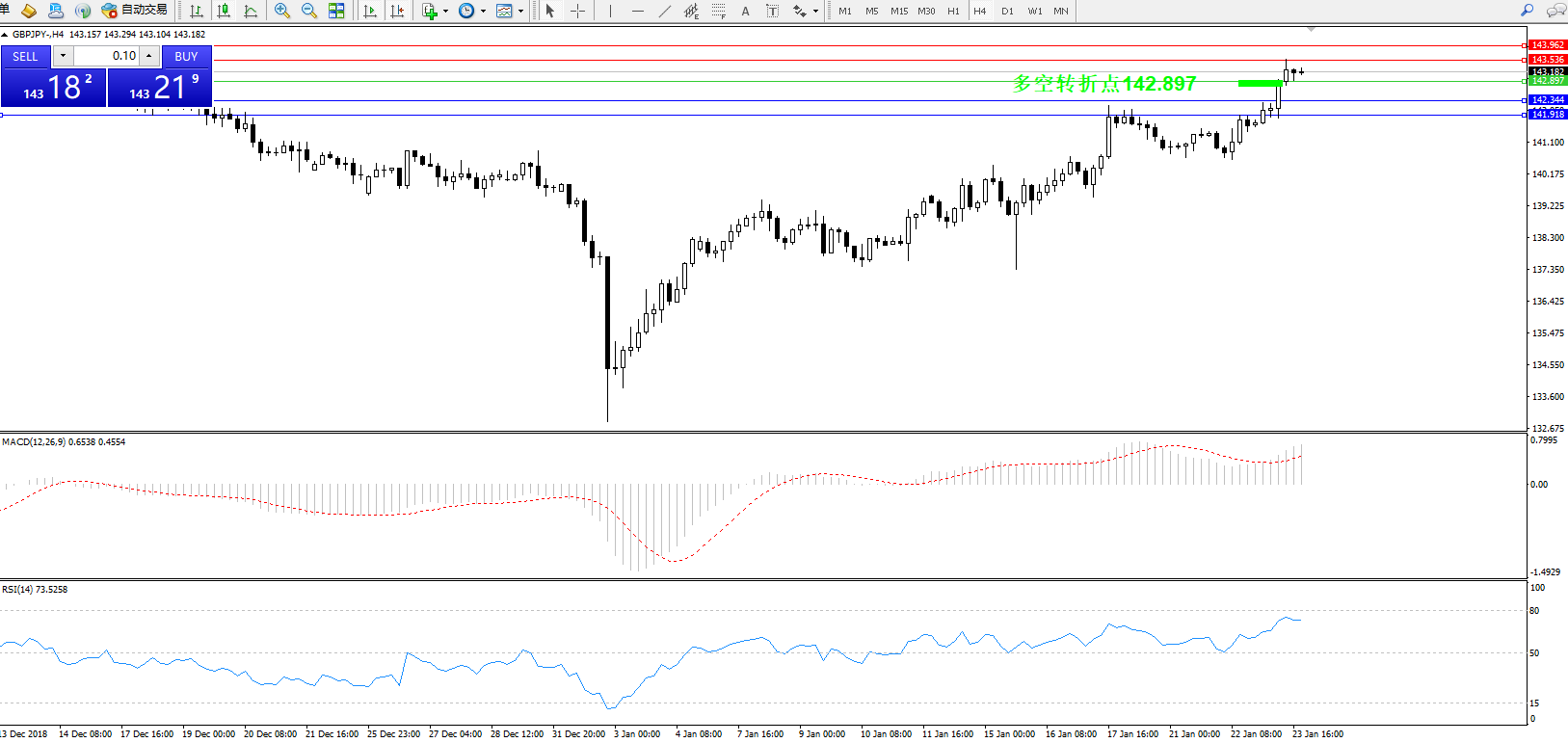The height and width of the screenshot is (743, 1568).
Task: Open the Indicators list dropdown arrow
Action: click(x=445, y=12)
